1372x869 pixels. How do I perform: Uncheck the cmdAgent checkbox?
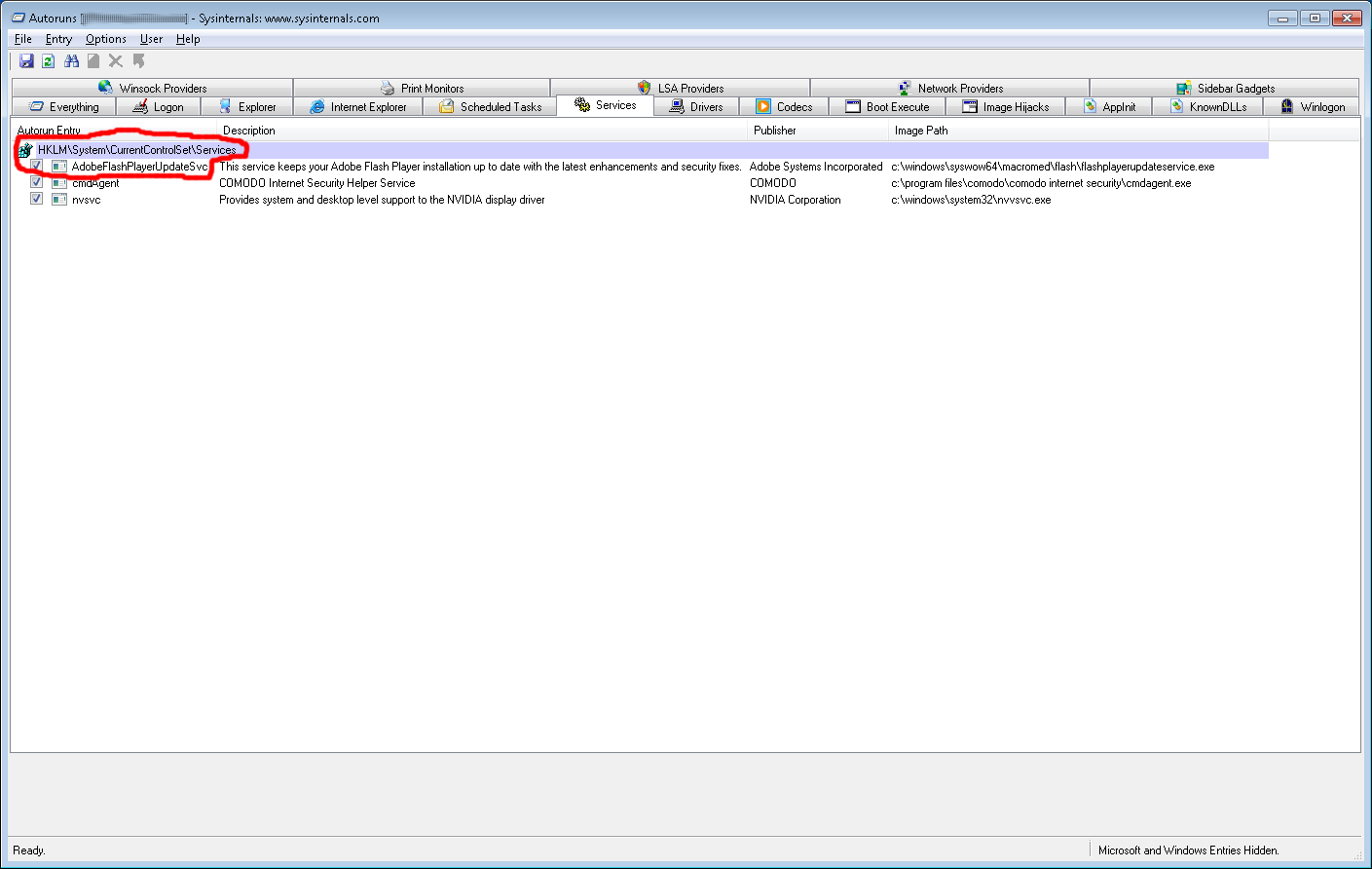[36, 182]
